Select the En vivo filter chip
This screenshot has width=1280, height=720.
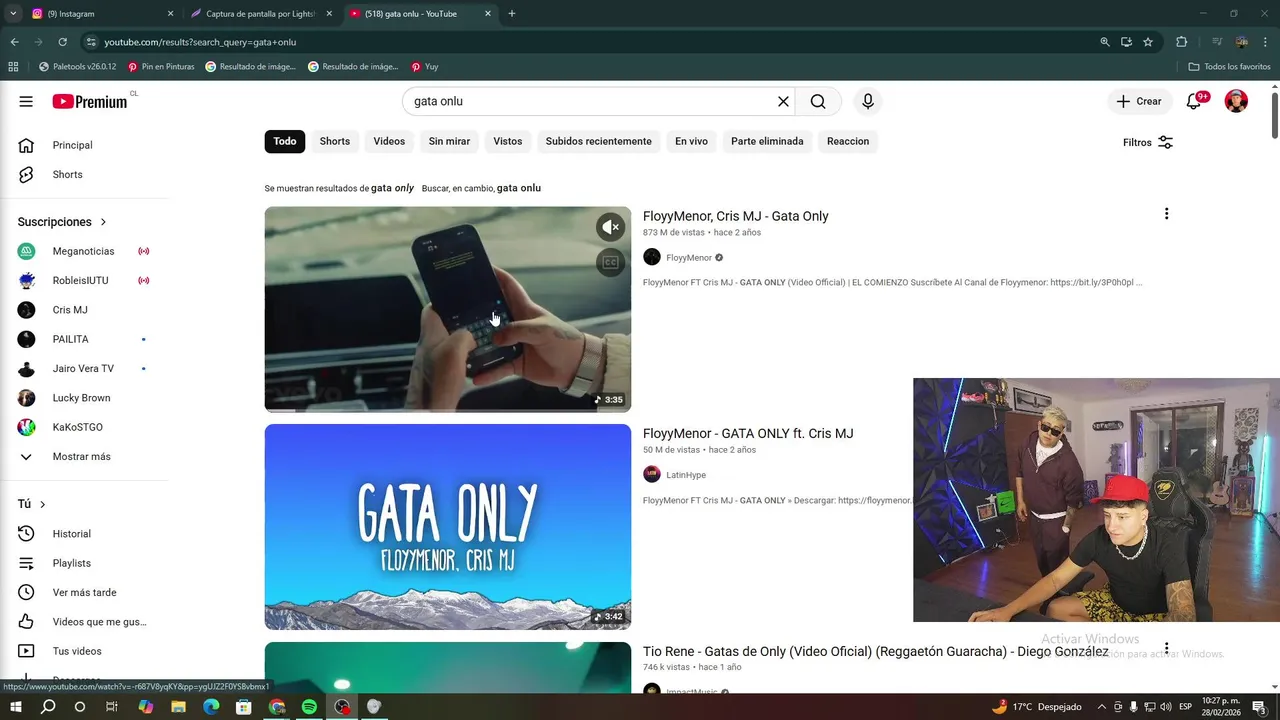[x=691, y=141]
